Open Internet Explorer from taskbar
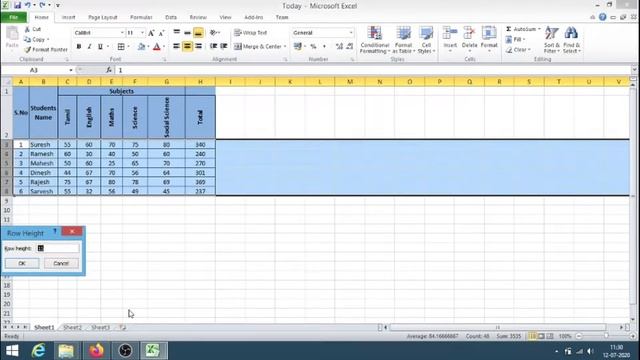Image resolution: width=640 pixels, height=360 pixels. (x=39, y=351)
